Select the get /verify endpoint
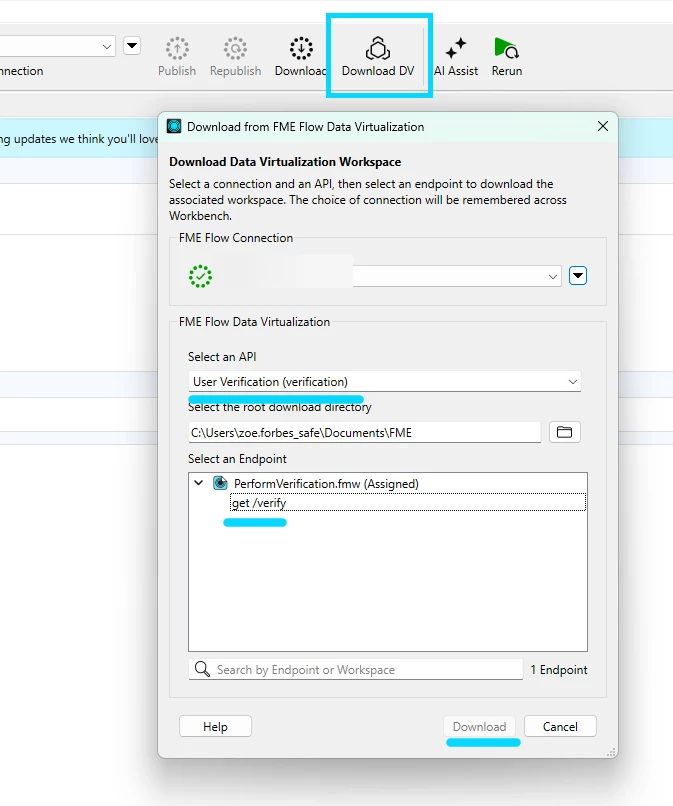This screenshot has height=806, width=673. (408, 503)
